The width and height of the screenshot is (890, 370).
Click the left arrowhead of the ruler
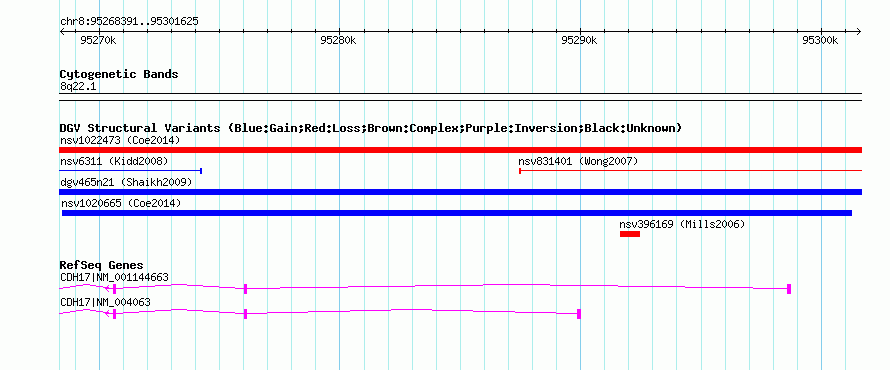(62, 31)
